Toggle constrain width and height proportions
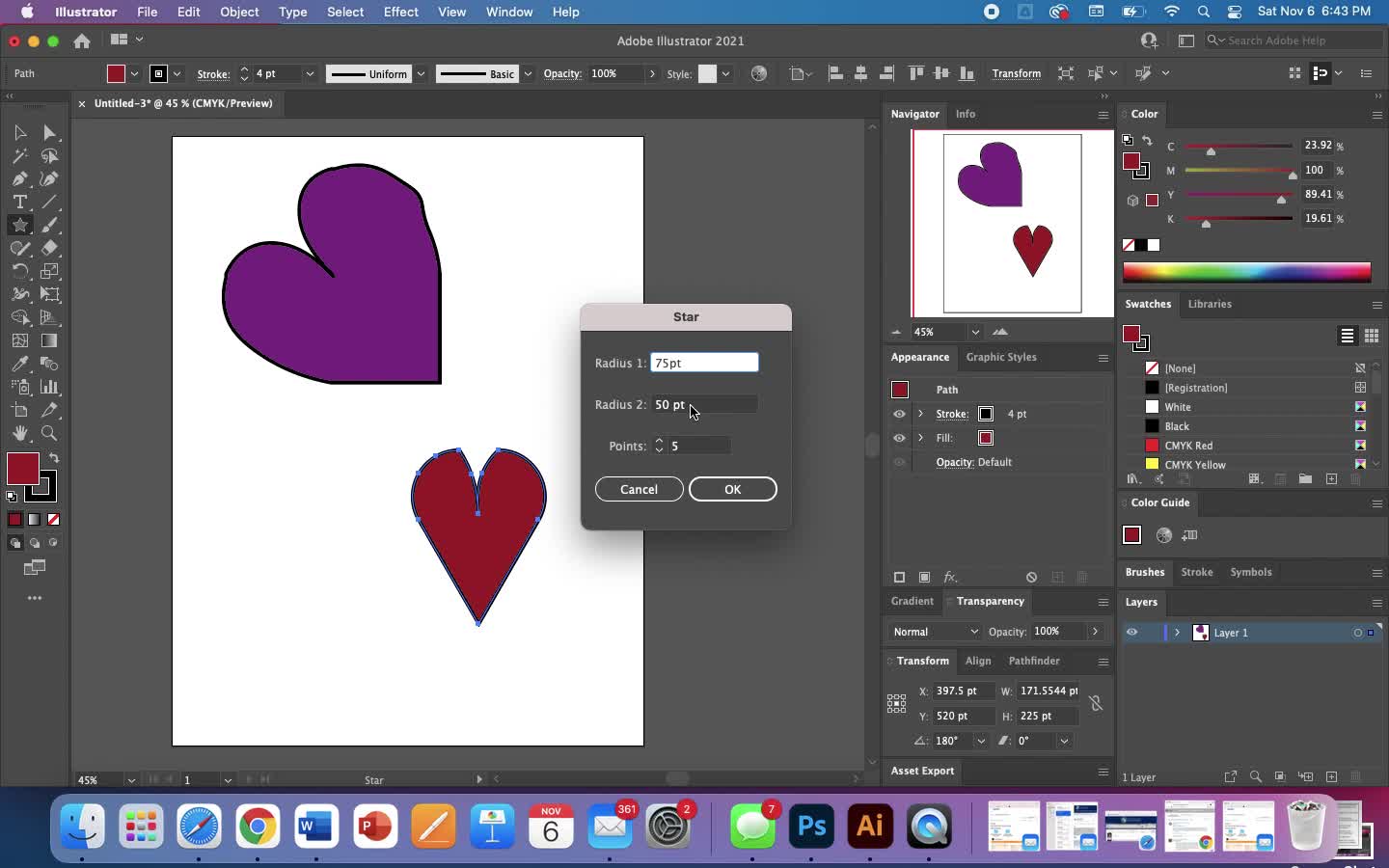1389x868 pixels. (x=1096, y=703)
